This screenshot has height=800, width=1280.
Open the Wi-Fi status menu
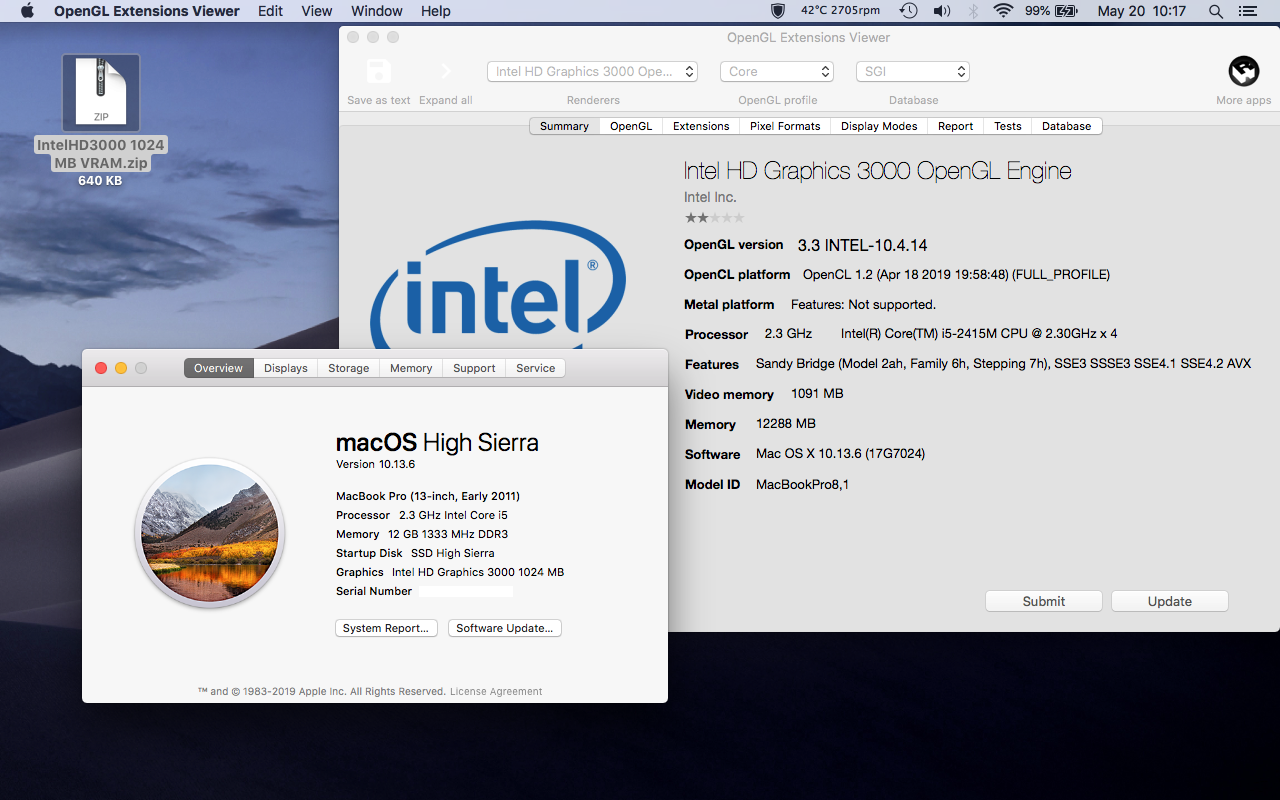(1003, 11)
